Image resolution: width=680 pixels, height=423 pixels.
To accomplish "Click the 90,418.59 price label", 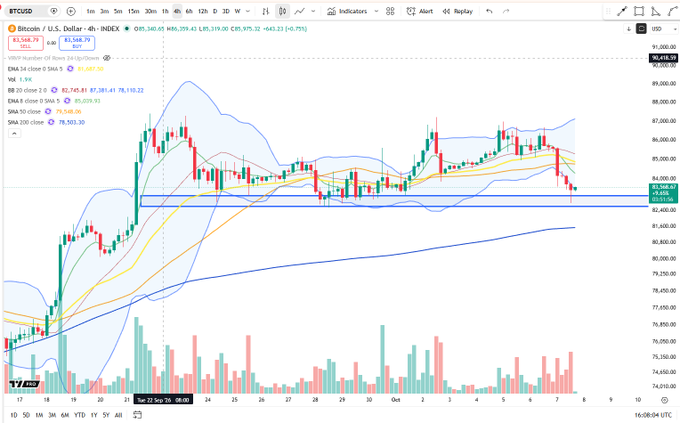I will pos(664,58).
